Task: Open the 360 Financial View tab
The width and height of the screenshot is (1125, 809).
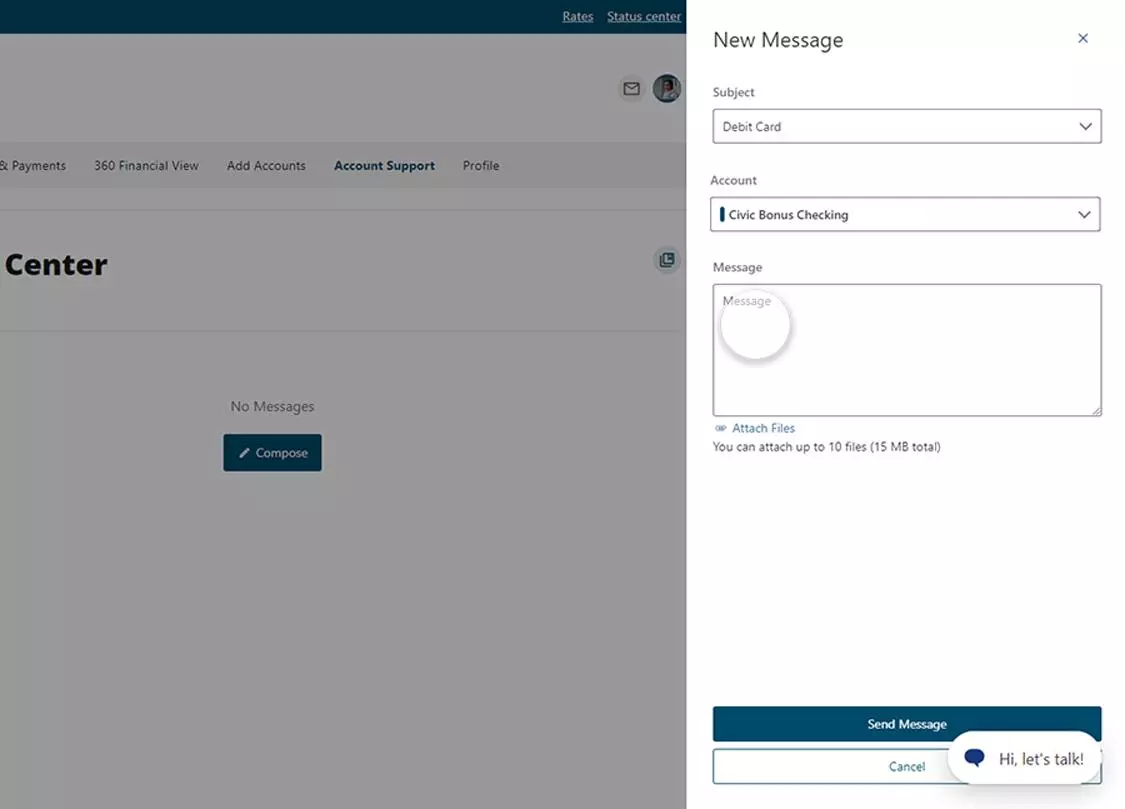Action: (x=146, y=165)
